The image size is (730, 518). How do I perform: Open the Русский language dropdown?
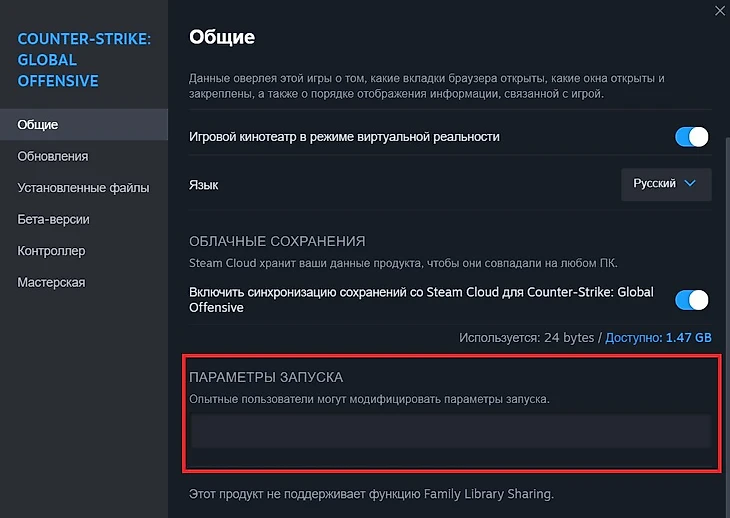[x=666, y=184]
